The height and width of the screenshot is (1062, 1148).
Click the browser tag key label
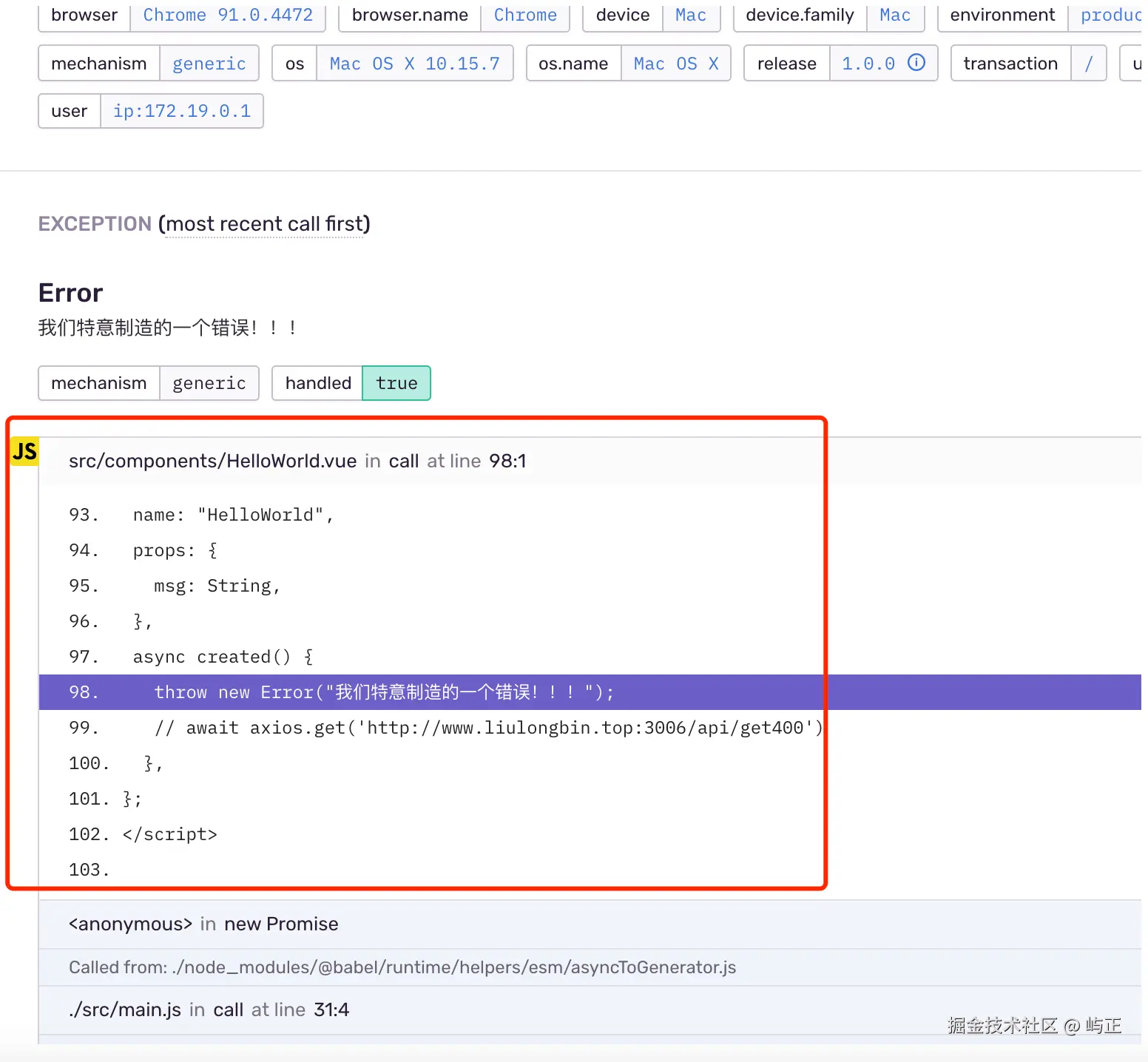(84, 15)
